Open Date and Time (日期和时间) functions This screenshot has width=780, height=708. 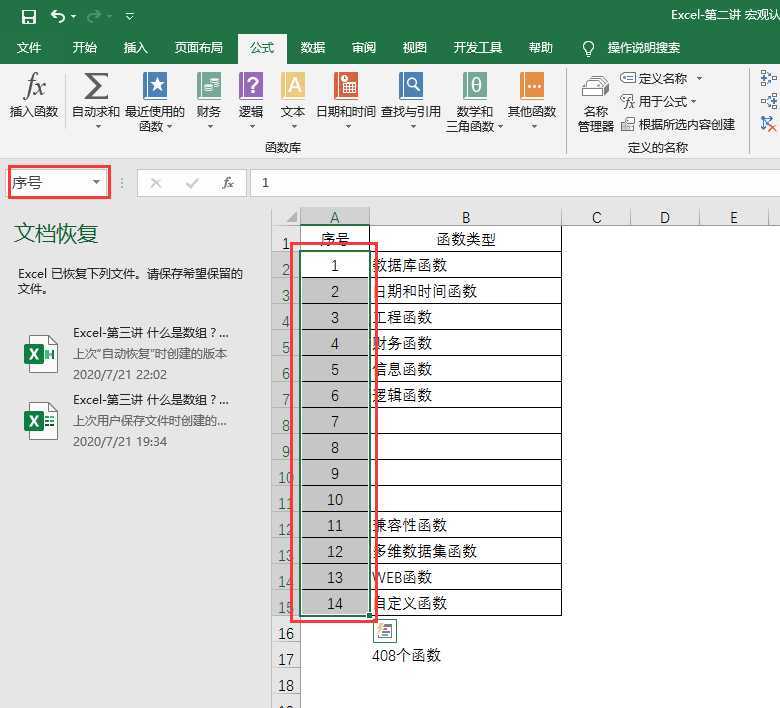(x=346, y=88)
